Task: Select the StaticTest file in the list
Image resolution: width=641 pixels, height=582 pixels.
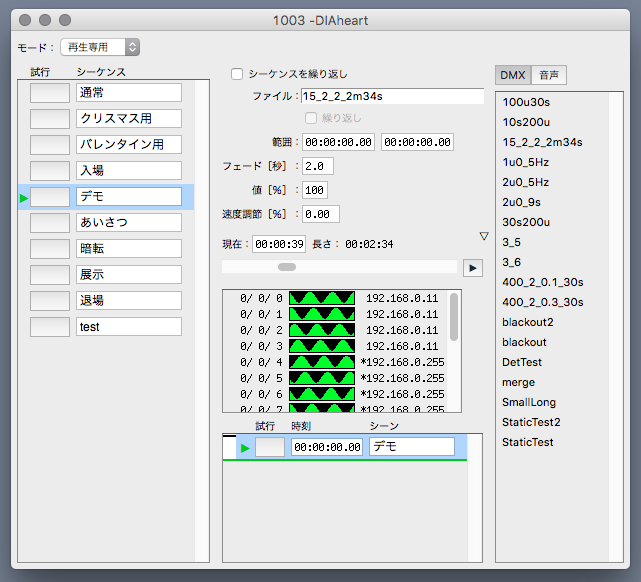Action: (x=528, y=442)
